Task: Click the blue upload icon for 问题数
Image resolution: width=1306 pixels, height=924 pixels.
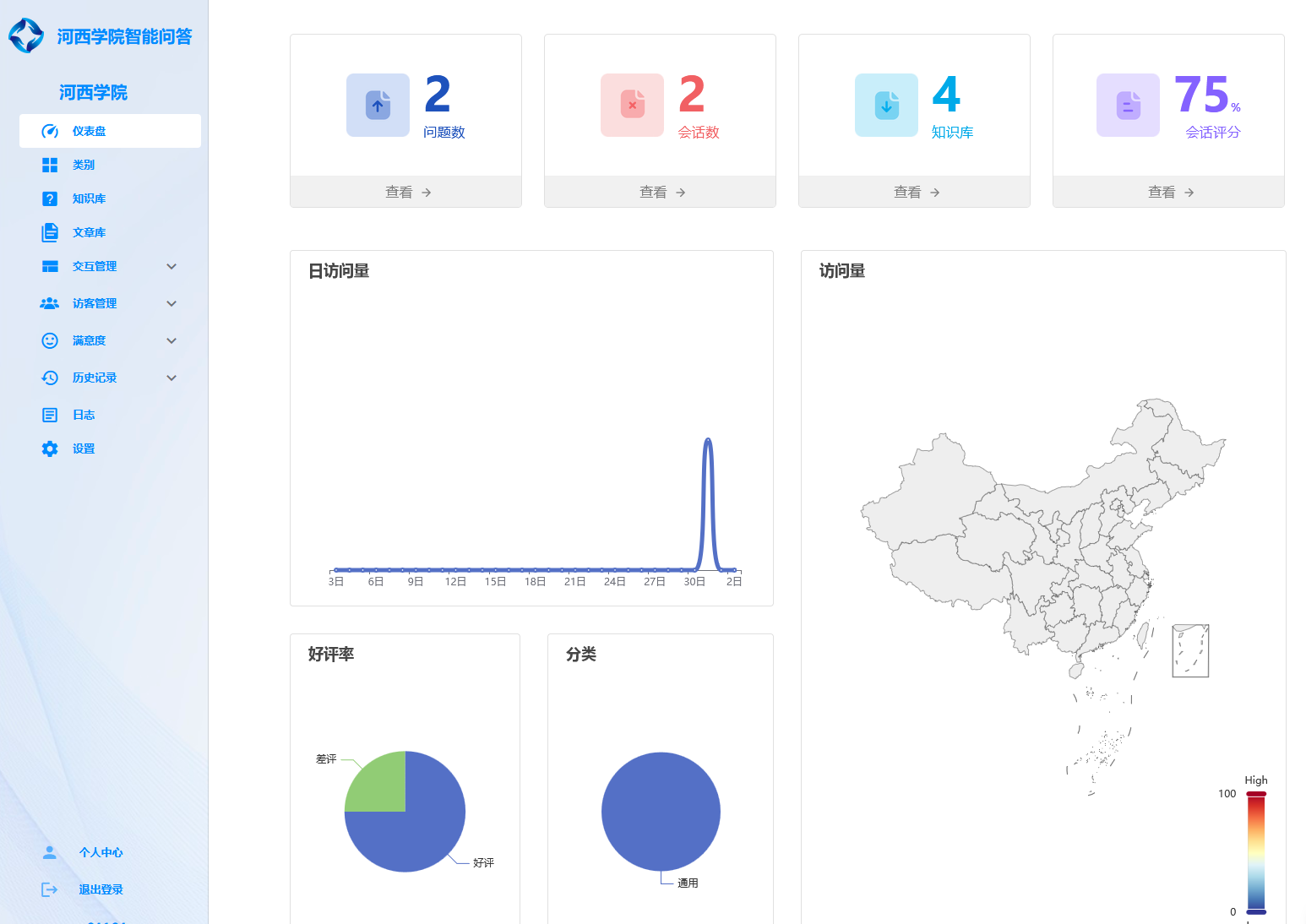Action: pos(378,106)
